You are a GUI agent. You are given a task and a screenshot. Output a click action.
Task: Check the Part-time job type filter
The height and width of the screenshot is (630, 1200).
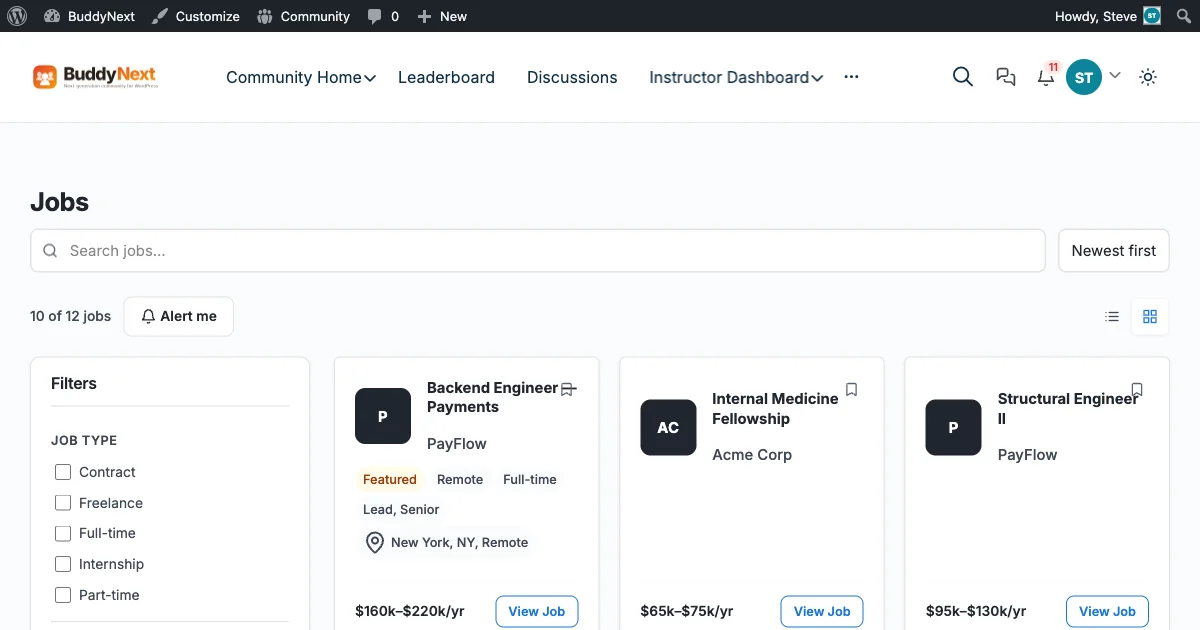coord(63,595)
